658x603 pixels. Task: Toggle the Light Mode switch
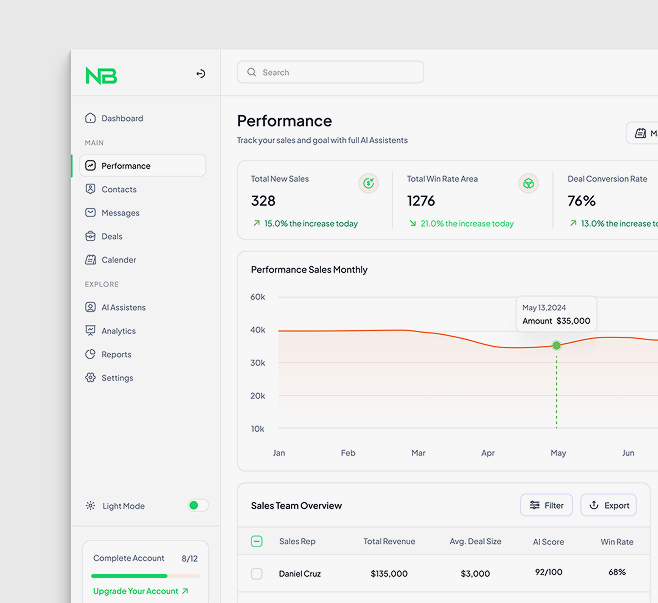pyautogui.click(x=197, y=506)
